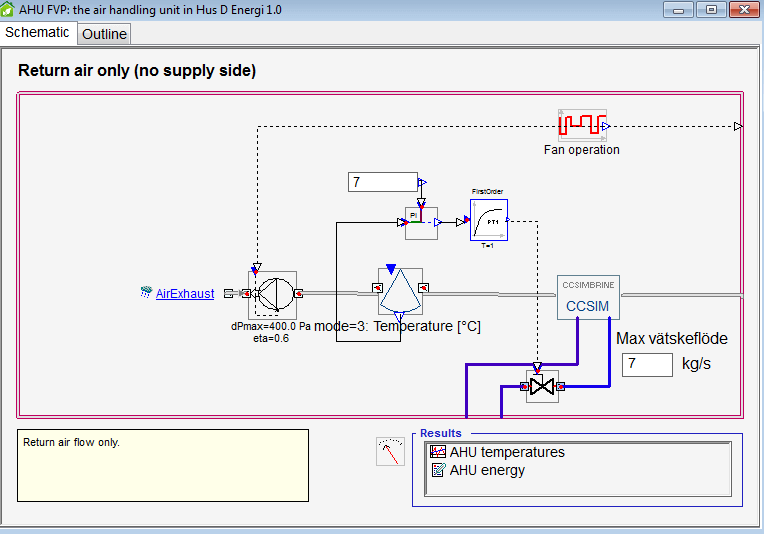The image size is (764, 534).
Task: Select the exhaust fan component icon
Action: (274, 293)
